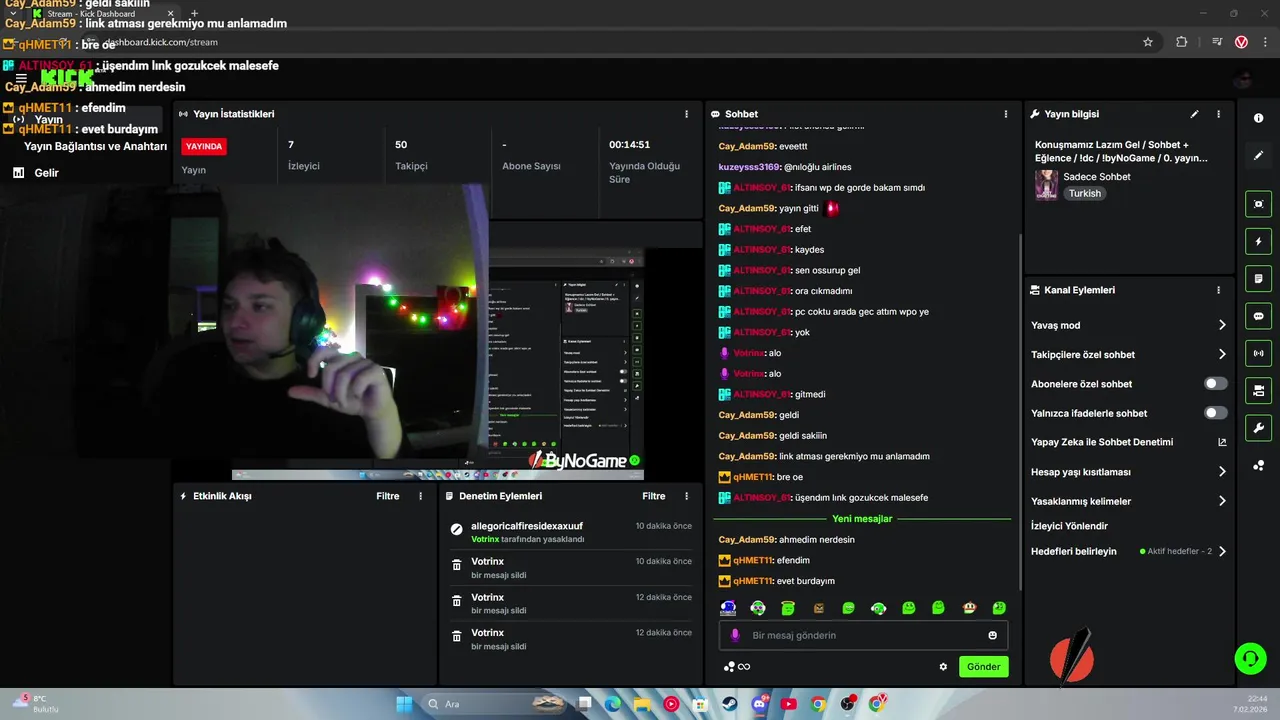Insert the first emote with blue character

(728, 608)
